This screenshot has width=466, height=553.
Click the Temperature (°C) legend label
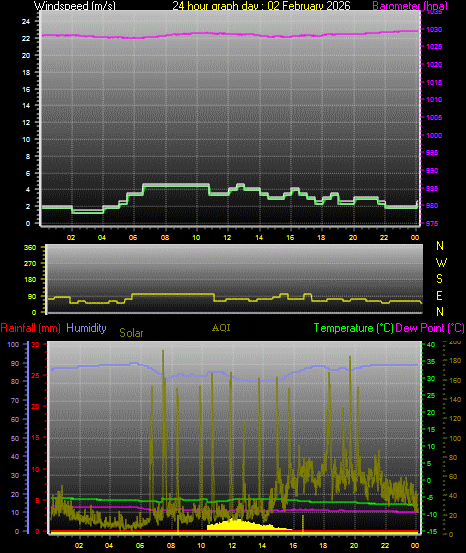(353, 328)
